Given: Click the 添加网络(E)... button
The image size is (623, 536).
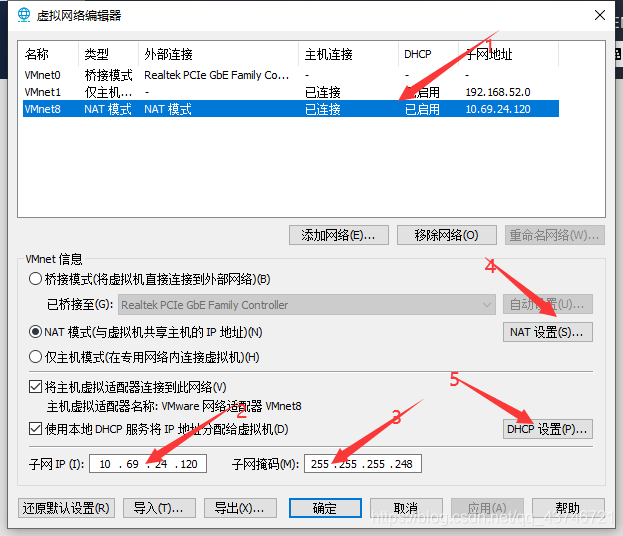Looking at the screenshot, I should coord(339,235).
